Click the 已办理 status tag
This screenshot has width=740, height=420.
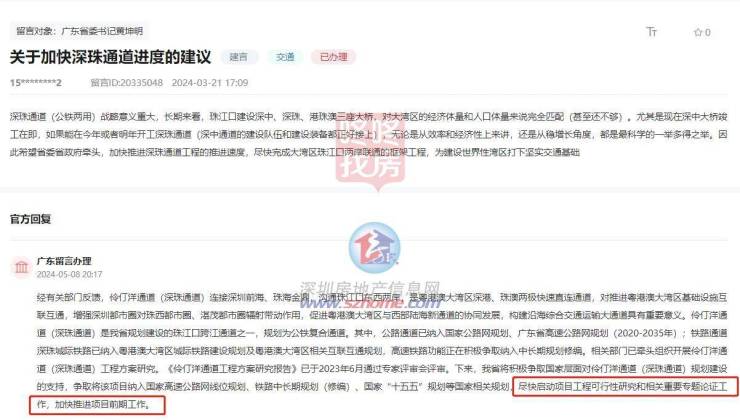(x=333, y=57)
